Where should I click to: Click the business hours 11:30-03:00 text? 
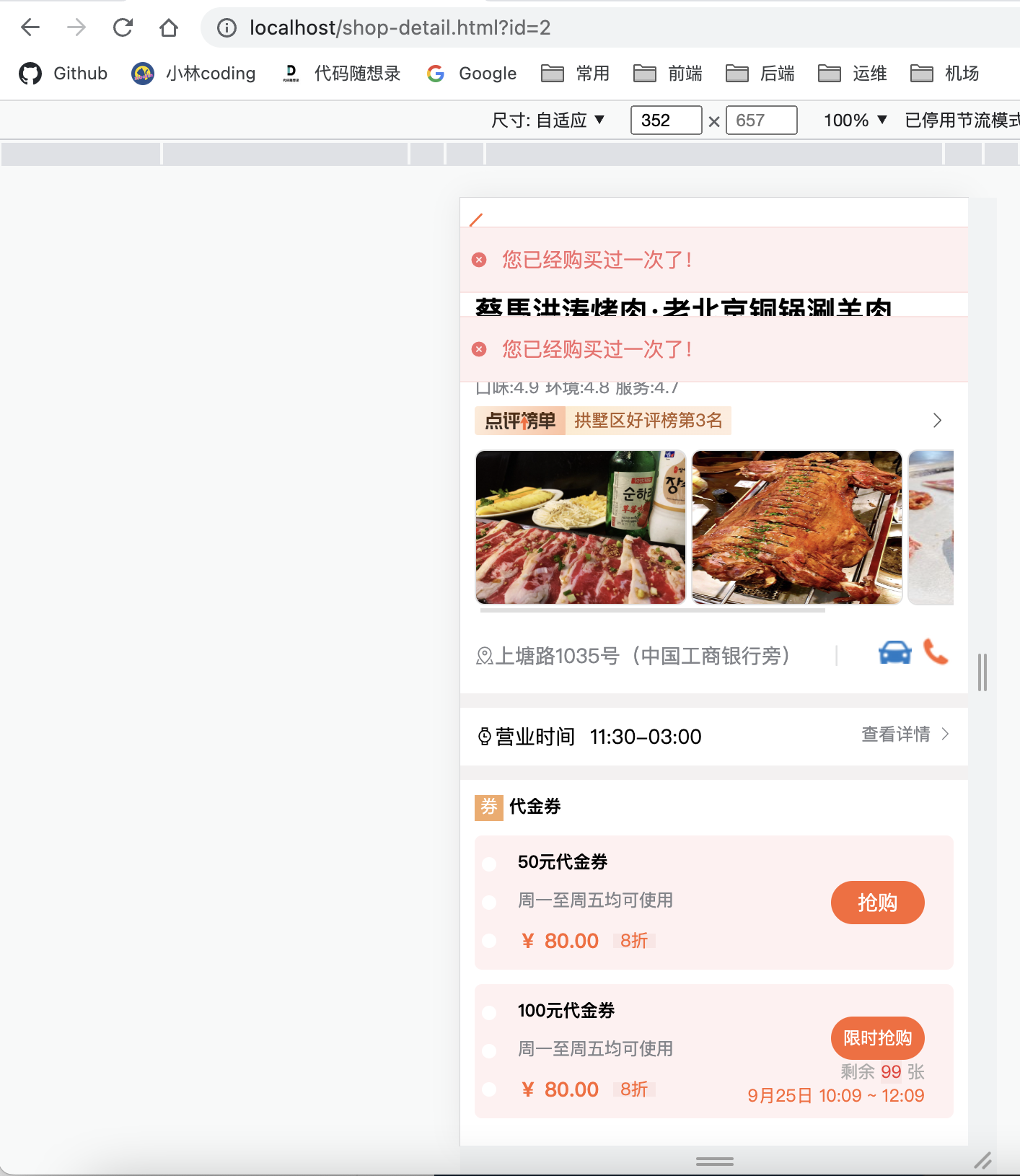pos(646,737)
